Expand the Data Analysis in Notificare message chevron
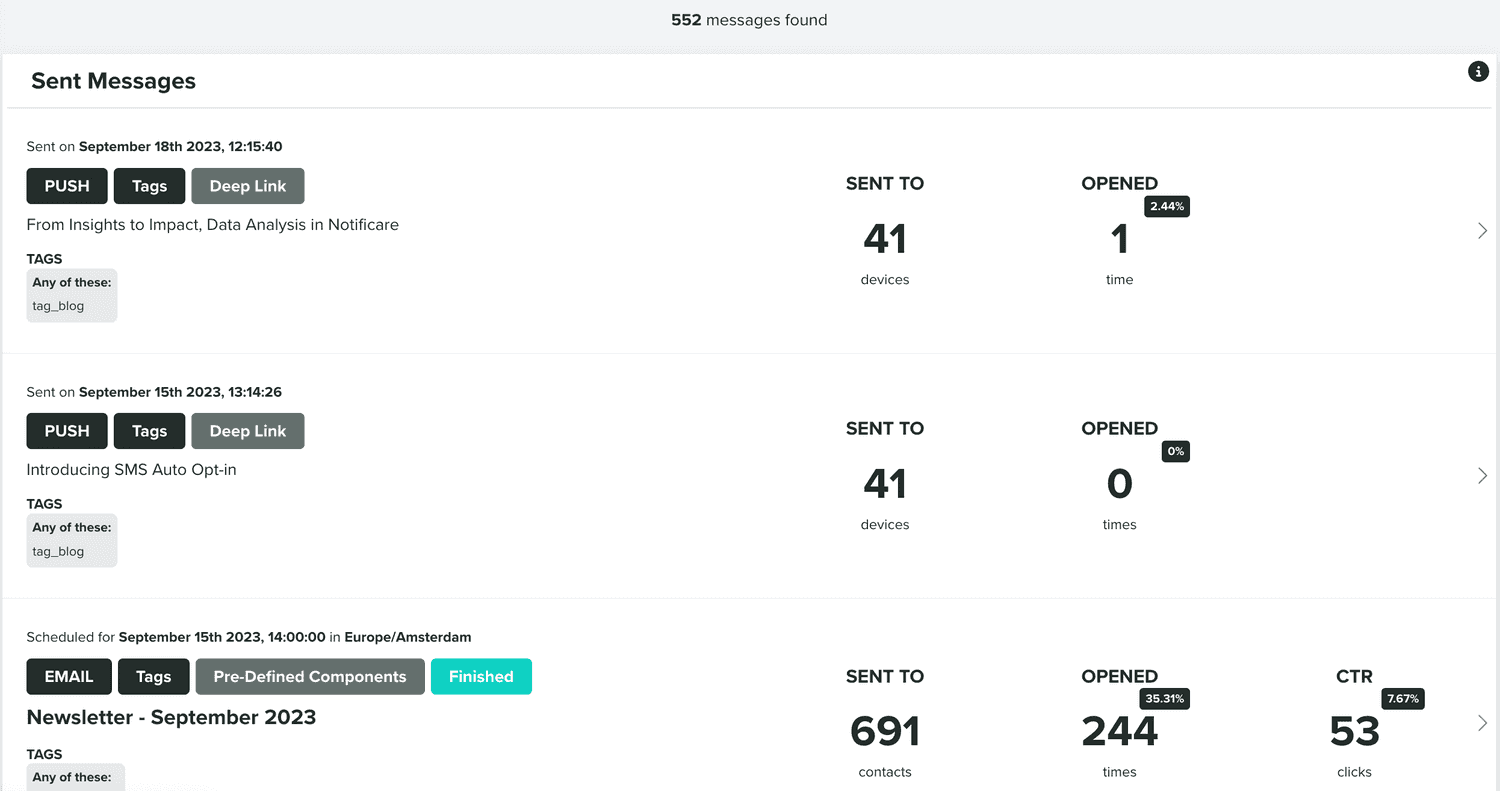The height and width of the screenshot is (791, 1500). coord(1482,231)
